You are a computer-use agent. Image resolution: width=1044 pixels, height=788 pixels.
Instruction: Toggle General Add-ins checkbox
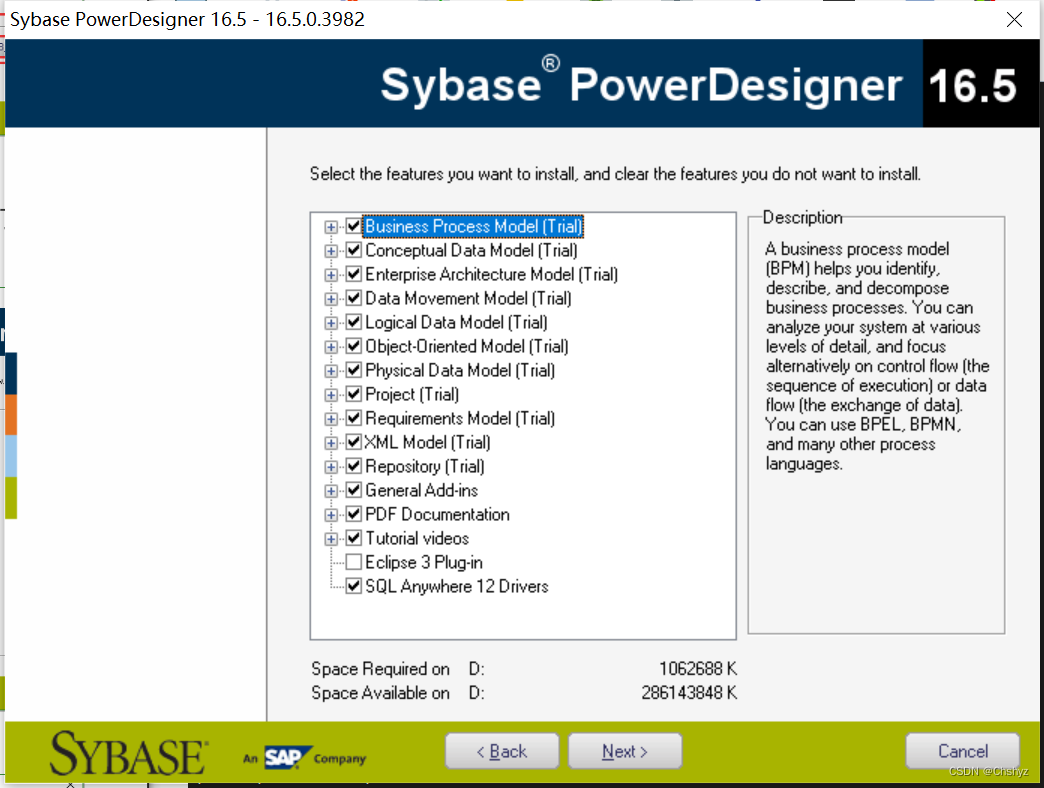354,490
